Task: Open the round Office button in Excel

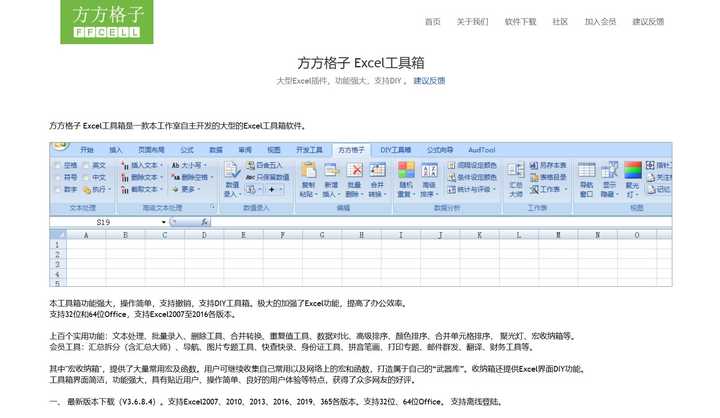Action: [61, 147]
